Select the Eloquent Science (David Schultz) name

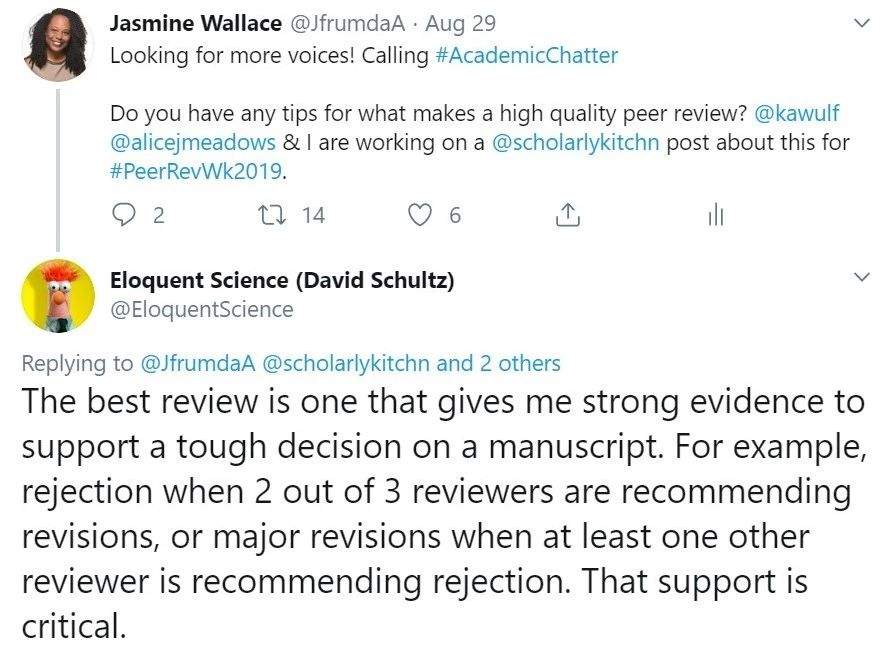click(281, 281)
